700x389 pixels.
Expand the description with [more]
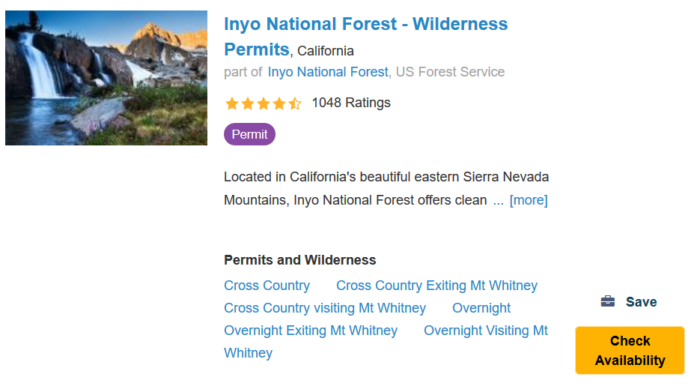click(x=529, y=200)
